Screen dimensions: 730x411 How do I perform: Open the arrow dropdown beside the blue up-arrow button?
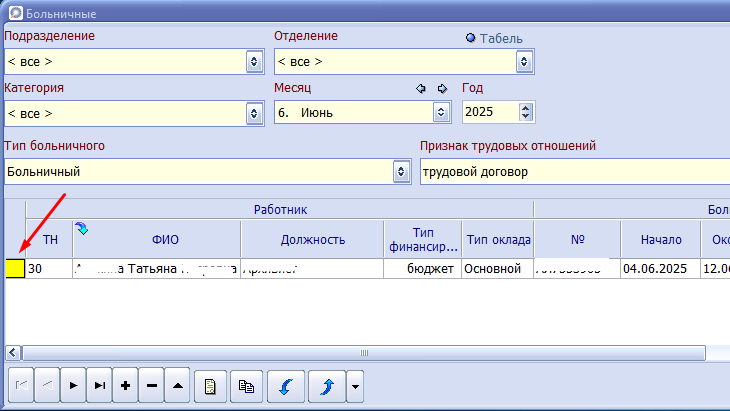click(355, 386)
